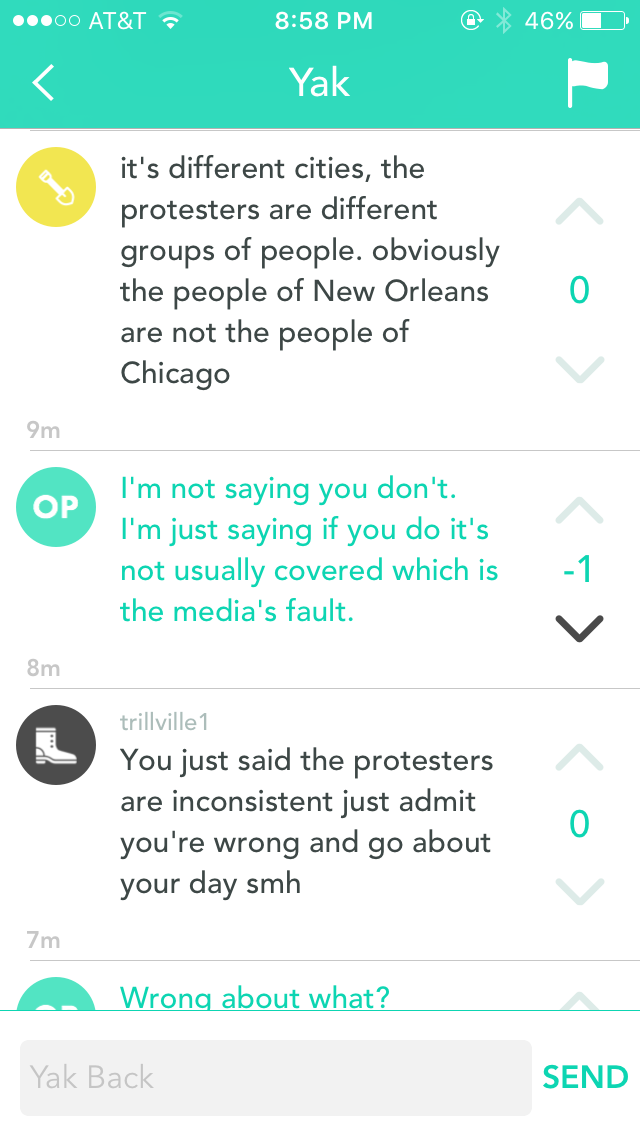Screen dimensions: 640x1136
Task: Tap the dark boot avatar icon
Action: pos(56,745)
